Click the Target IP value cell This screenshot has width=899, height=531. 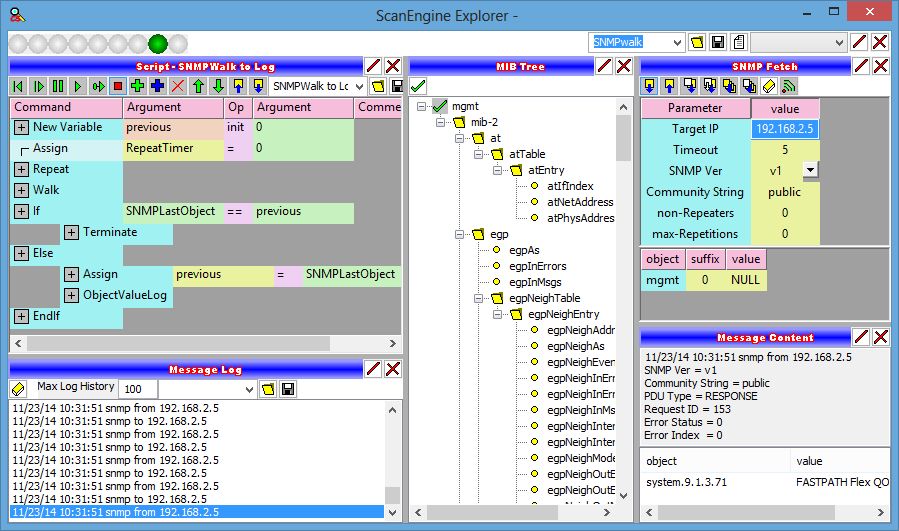(x=785, y=129)
